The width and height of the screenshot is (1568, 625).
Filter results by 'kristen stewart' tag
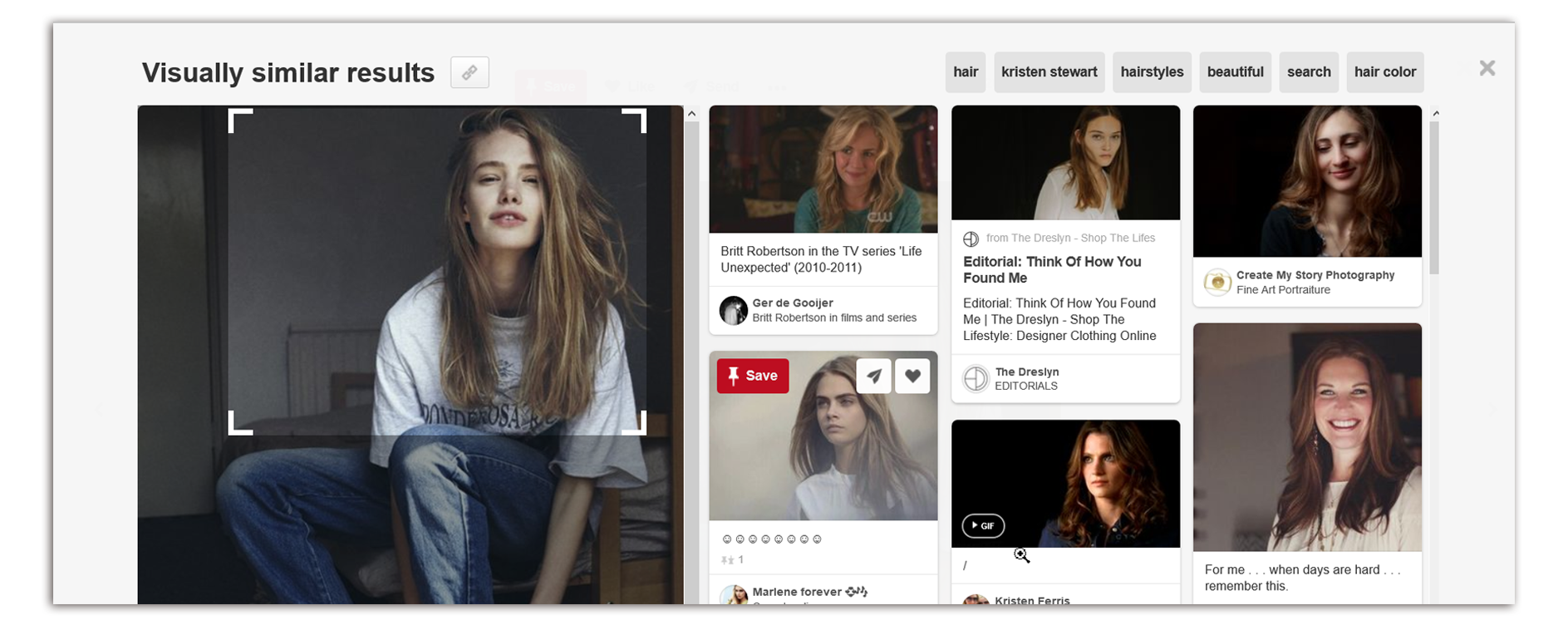tap(1049, 72)
